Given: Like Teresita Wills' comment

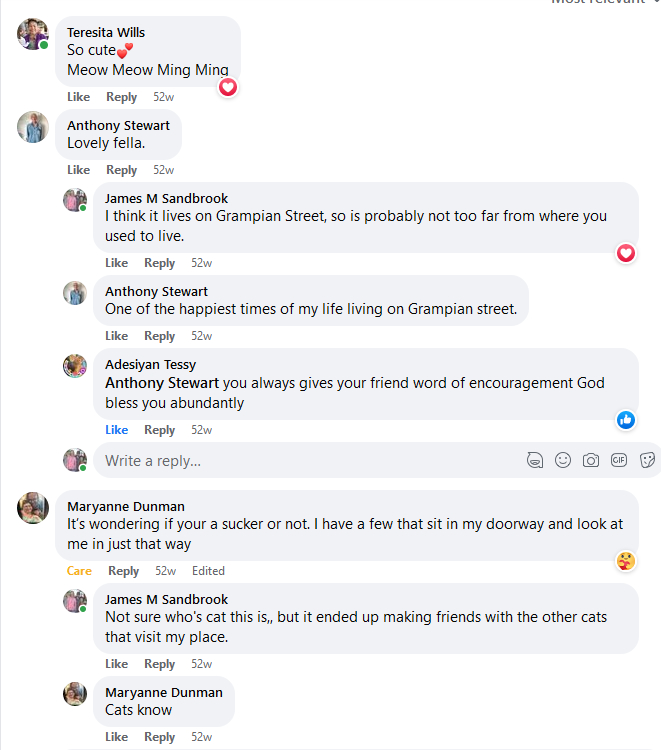Looking at the screenshot, I should click(x=78, y=97).
